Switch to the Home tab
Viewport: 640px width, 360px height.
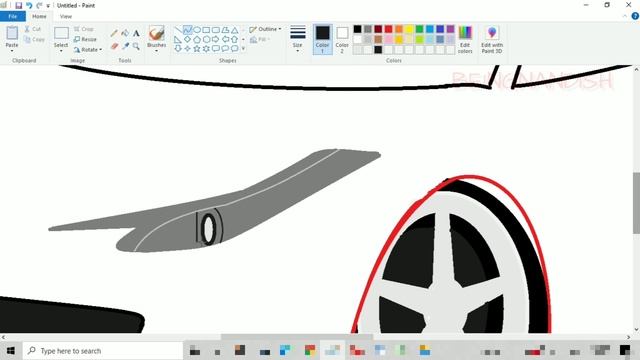[39, 16]
